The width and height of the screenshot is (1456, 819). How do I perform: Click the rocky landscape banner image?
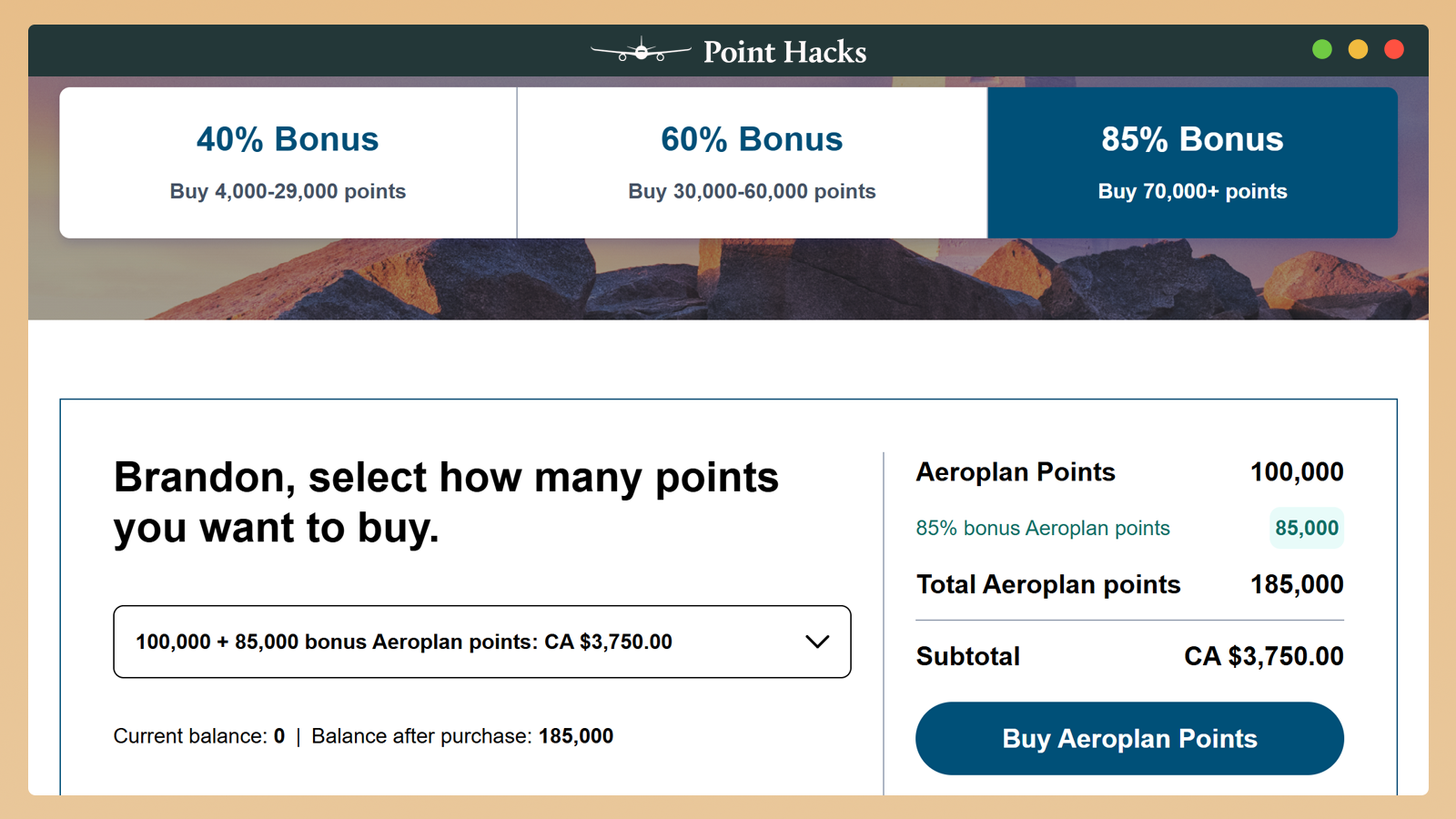pos(728,280)
